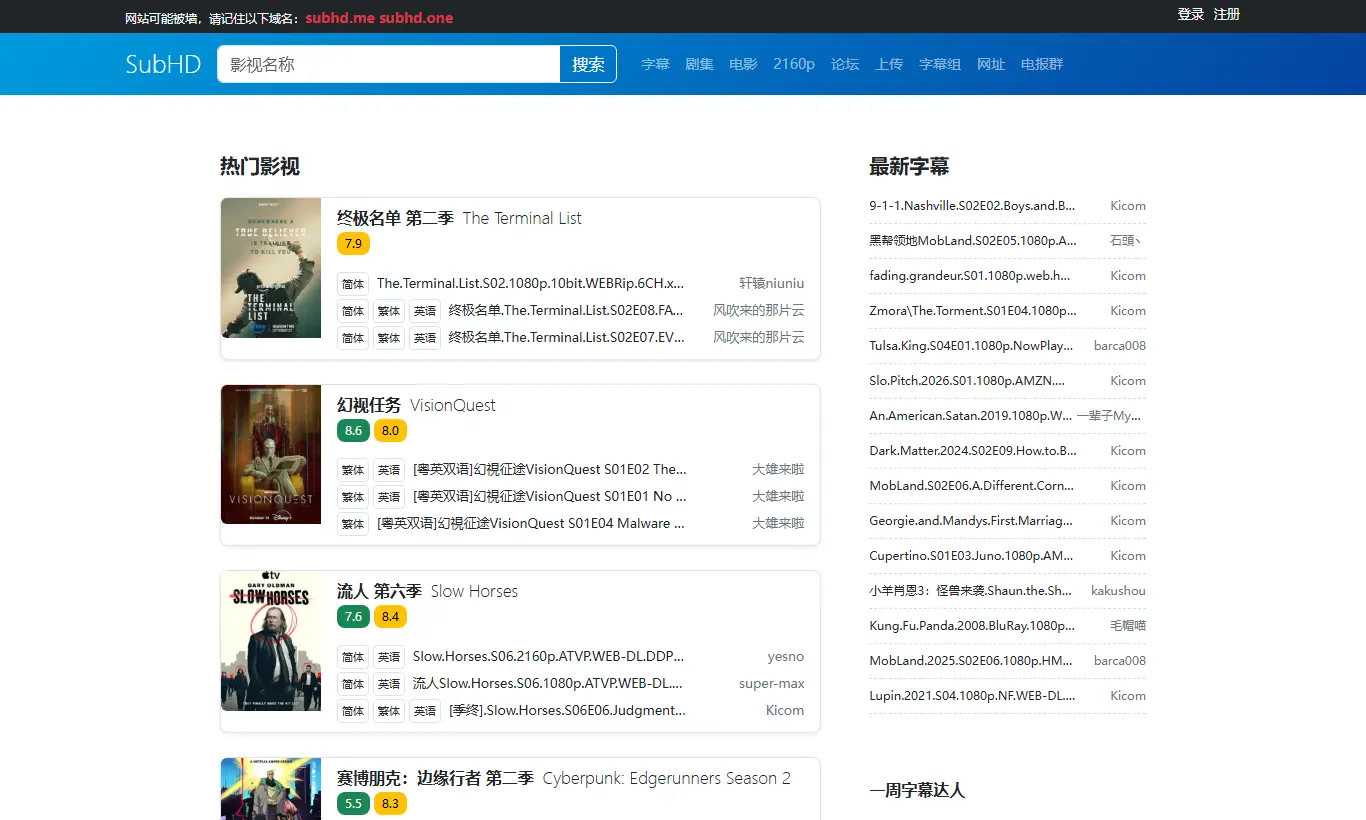Open the Slow Horses poster thumbnail
Viewport: 1366px width, 820px height.
[271, 641]
